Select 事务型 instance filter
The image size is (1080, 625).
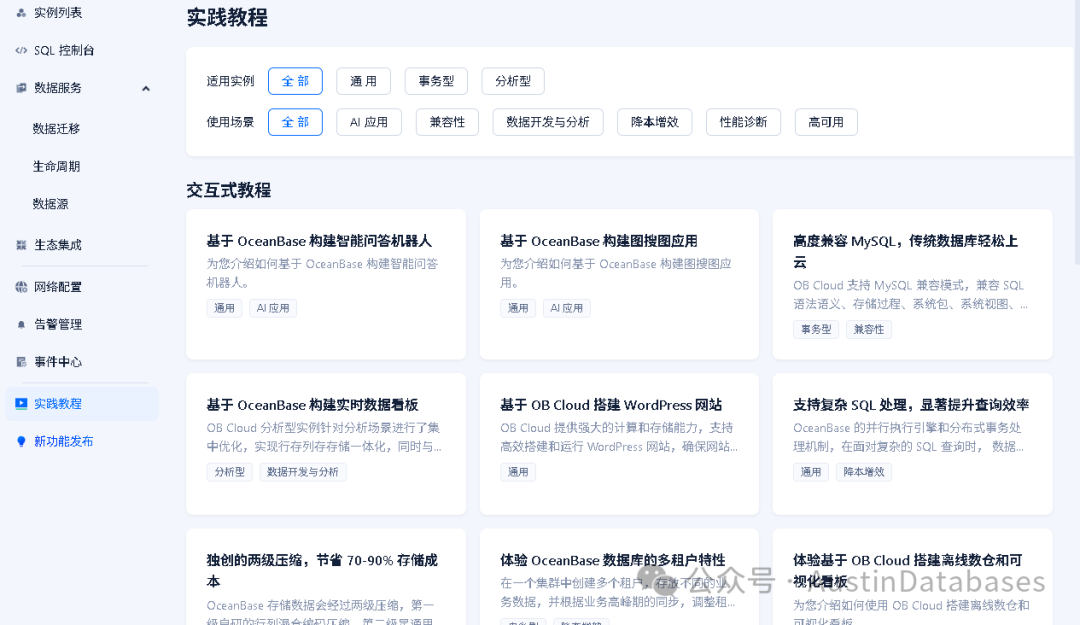click(436, 81)
